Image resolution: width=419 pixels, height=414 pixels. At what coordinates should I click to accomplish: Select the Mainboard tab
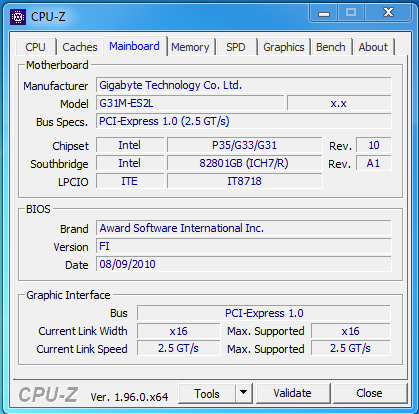click(x=134, y=46)
